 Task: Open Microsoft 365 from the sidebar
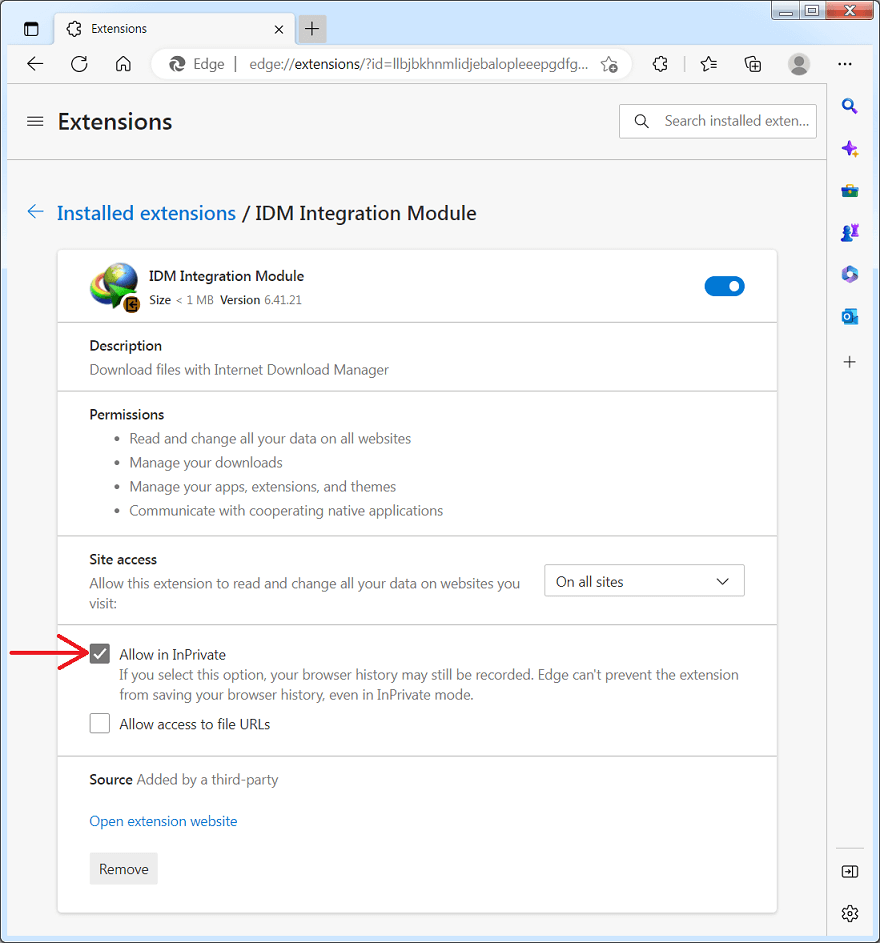point(849,274)
